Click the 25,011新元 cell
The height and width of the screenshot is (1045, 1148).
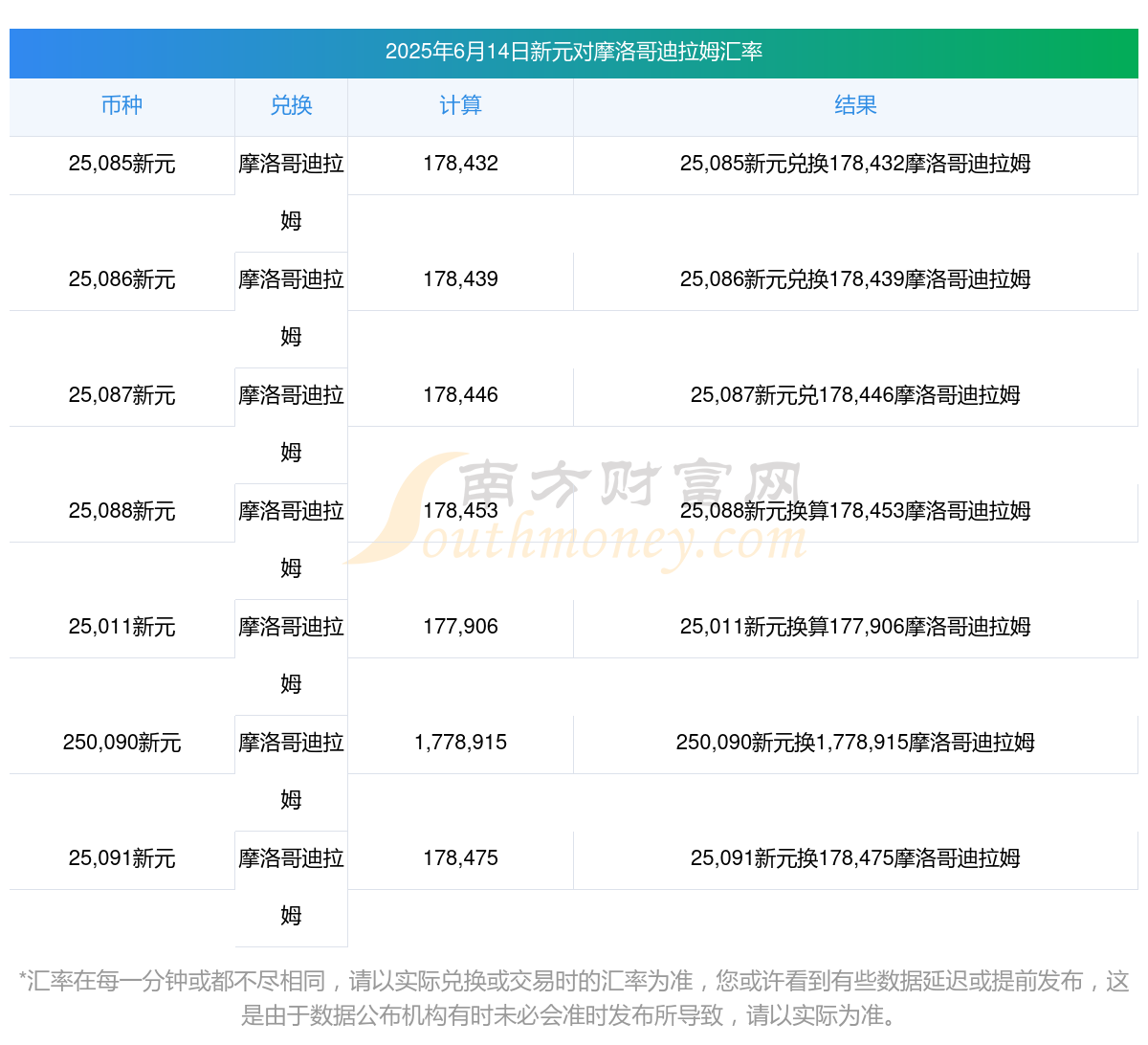coord(121,627)
